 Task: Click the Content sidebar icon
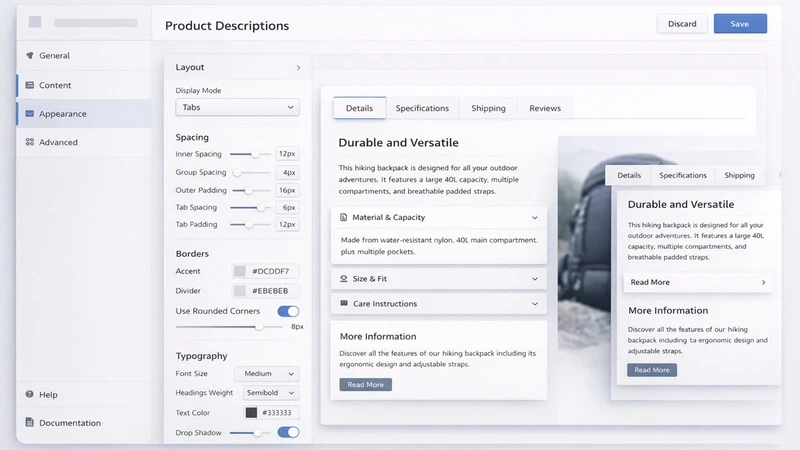[30, 85]
